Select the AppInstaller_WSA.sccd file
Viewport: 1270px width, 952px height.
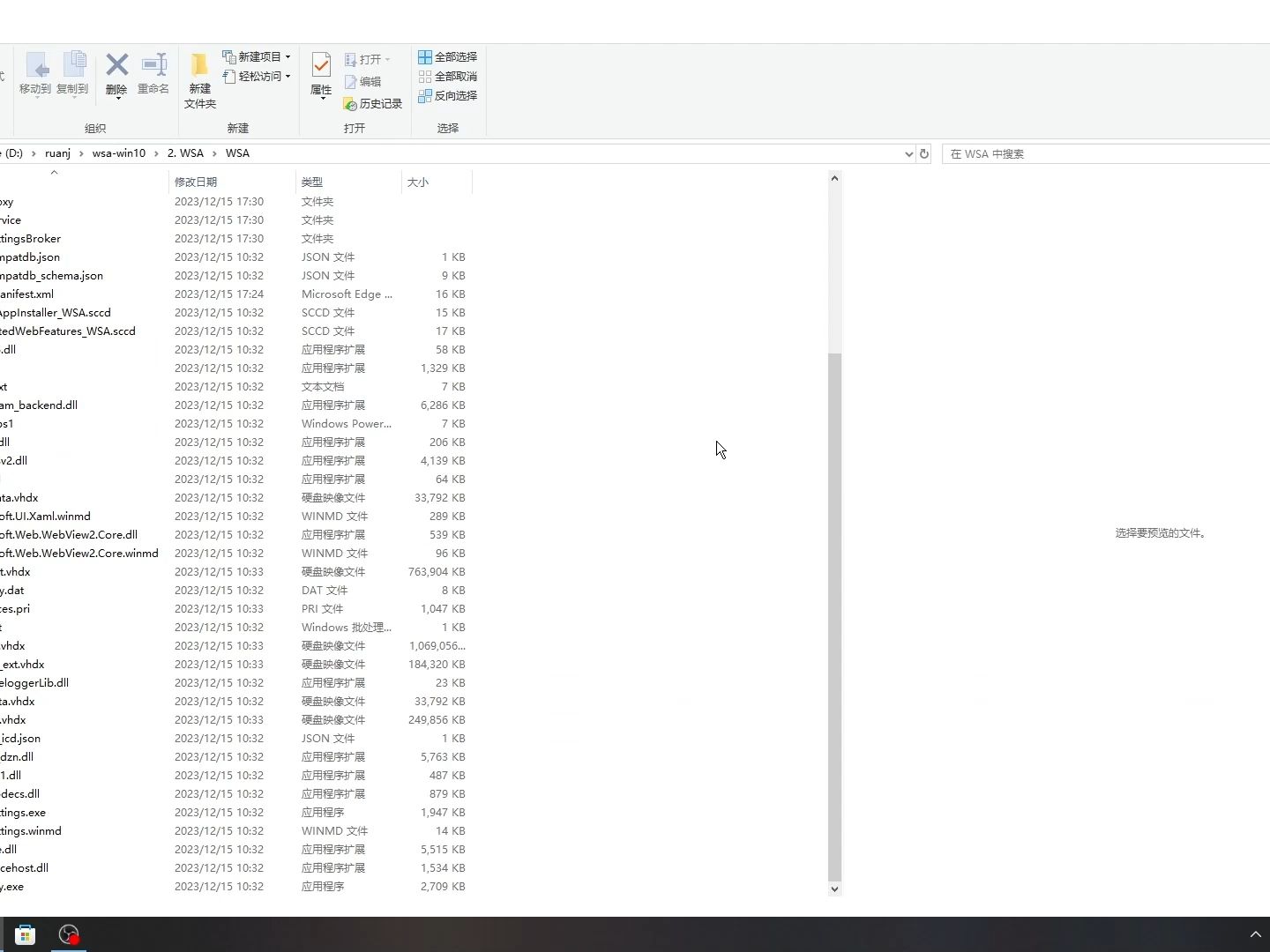click(234, 313)
